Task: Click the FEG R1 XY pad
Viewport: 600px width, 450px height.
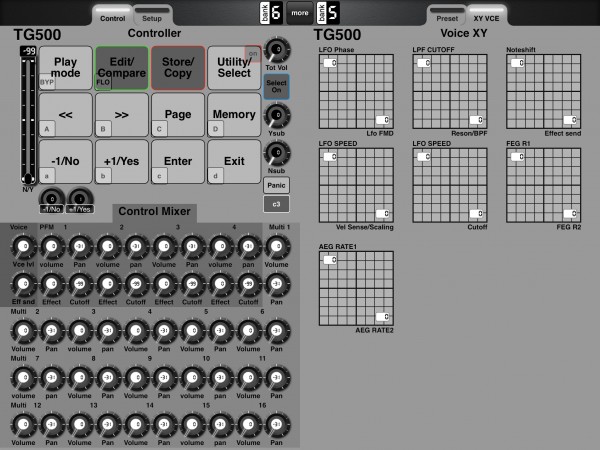Action: (544, 185)
